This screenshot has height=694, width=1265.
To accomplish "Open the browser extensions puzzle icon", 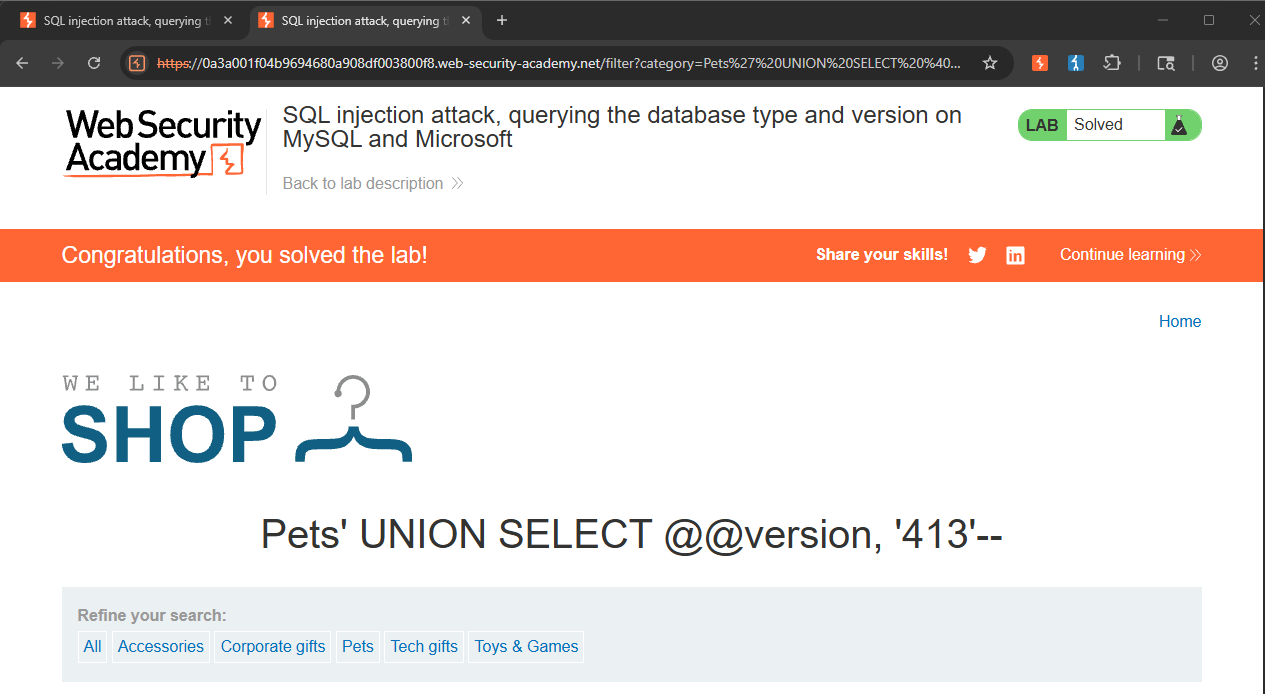I will [x=1112, y=63].
